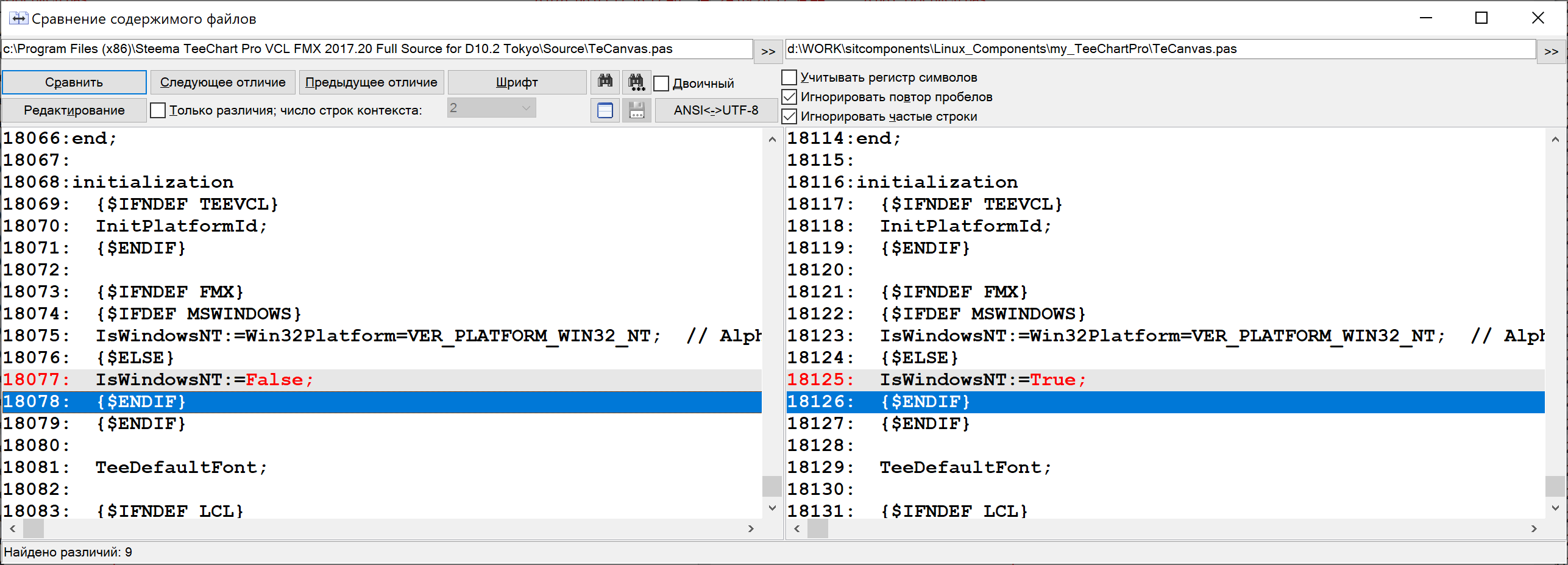
Task: Click right line 18123 IsWindowsNT assignment
Action: click(1166, 336)
